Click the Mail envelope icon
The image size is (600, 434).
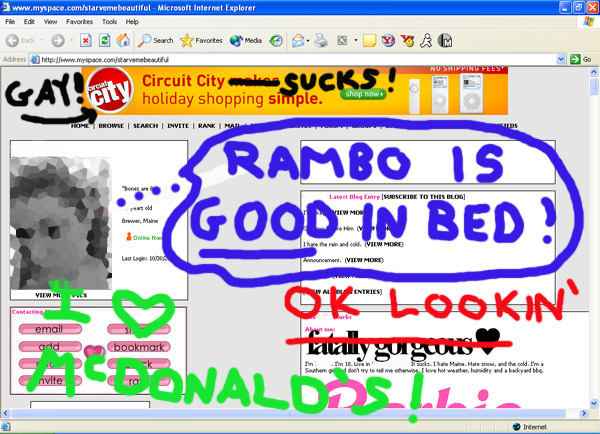pyautogui.click(x=298, y=40)
